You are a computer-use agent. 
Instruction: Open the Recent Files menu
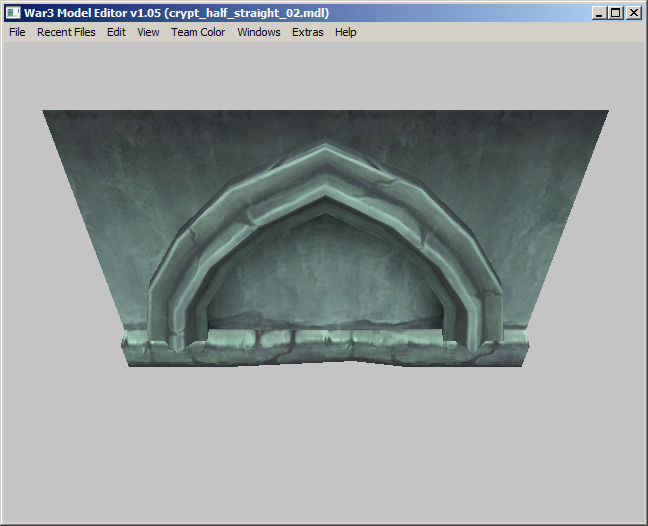(x=66, y=32)
